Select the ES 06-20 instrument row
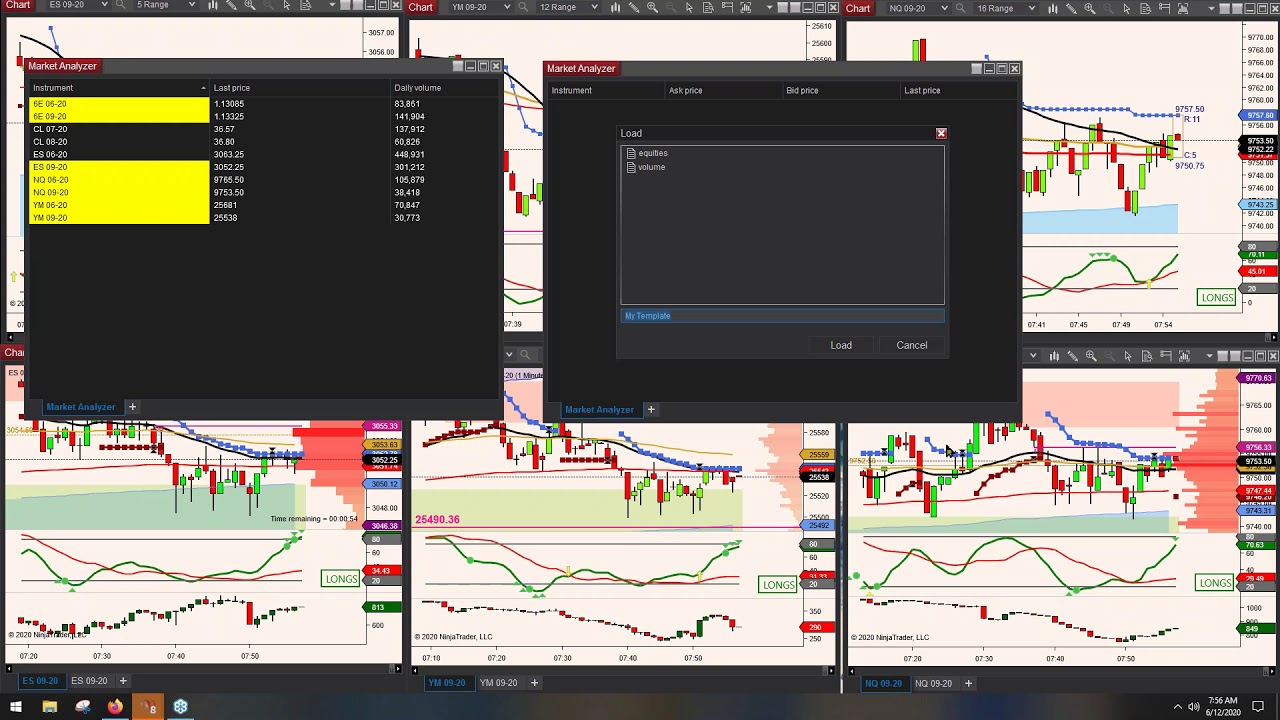 (263, 155)
